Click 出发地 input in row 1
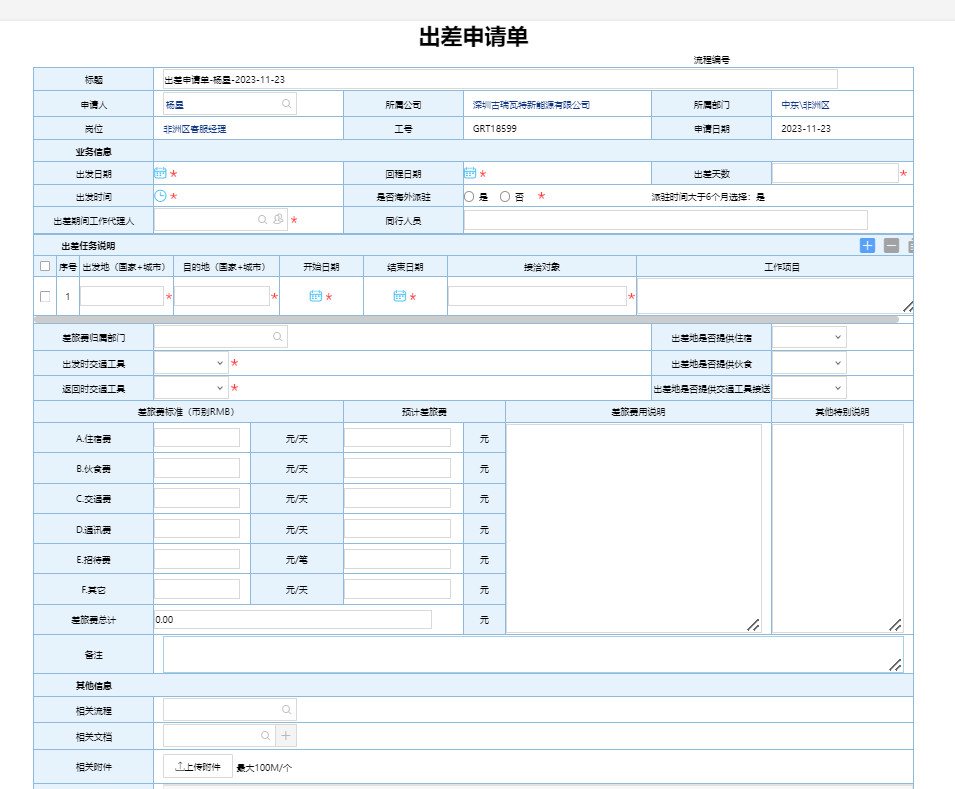Viewport: 955px width, 789px height. tap(122, 296)
